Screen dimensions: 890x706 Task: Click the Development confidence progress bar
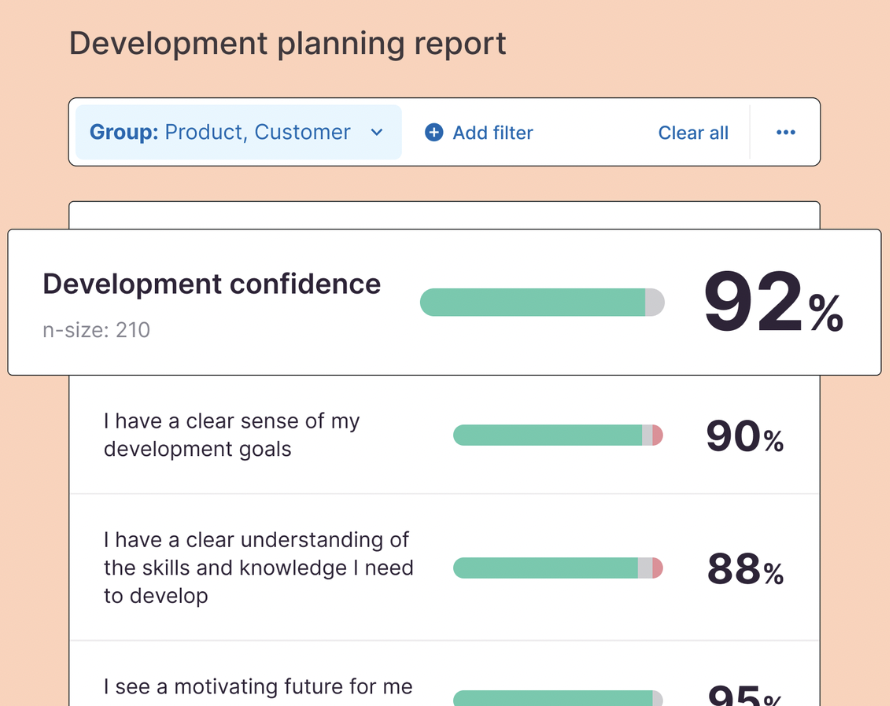coord(541,301)
